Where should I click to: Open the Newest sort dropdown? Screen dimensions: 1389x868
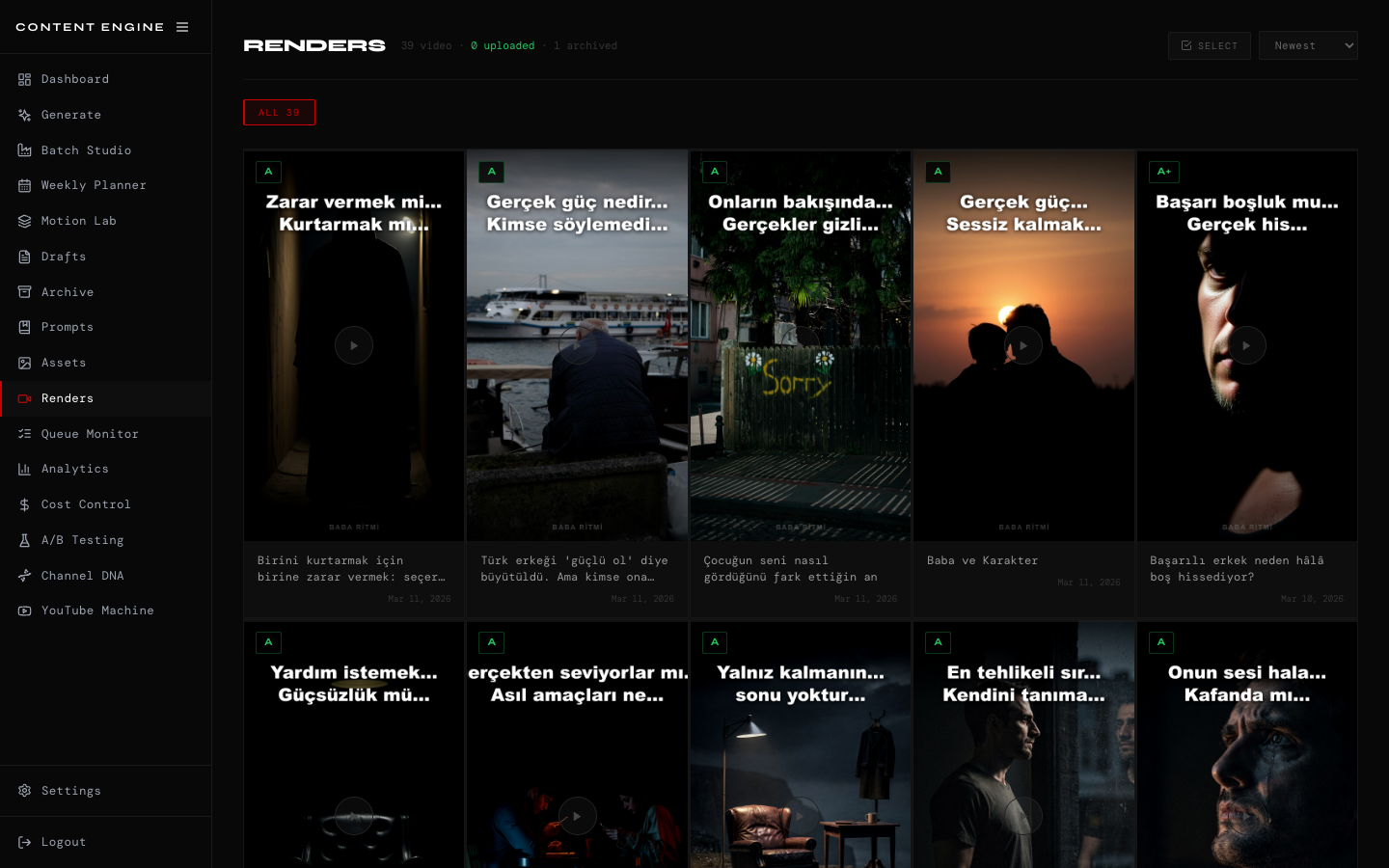coord(1307,45)
